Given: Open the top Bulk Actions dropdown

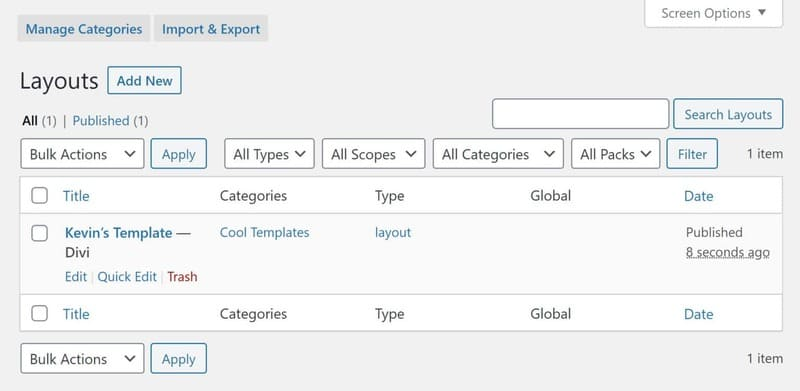Looking at the screenshot, I should pyautogui.click(x=83, y=154).
